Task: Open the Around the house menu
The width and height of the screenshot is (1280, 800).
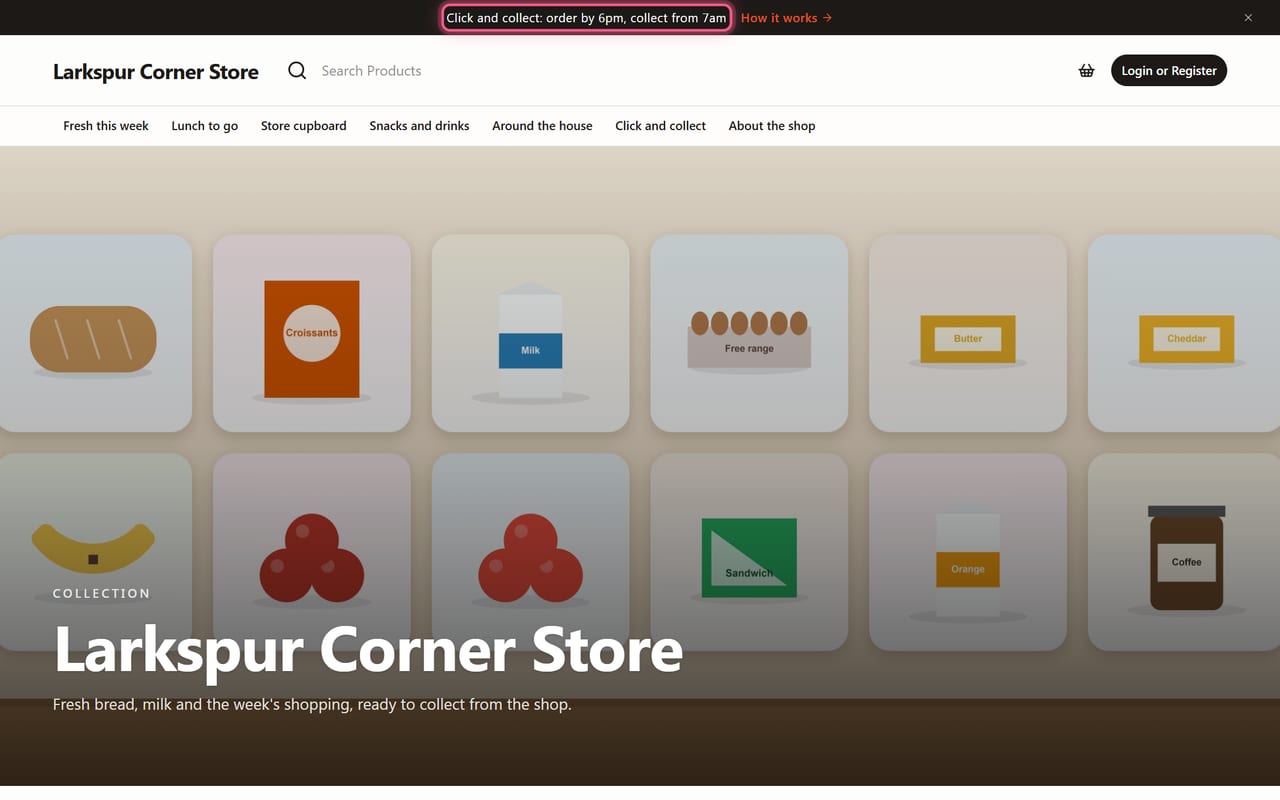Action: [x=542, y=126]
